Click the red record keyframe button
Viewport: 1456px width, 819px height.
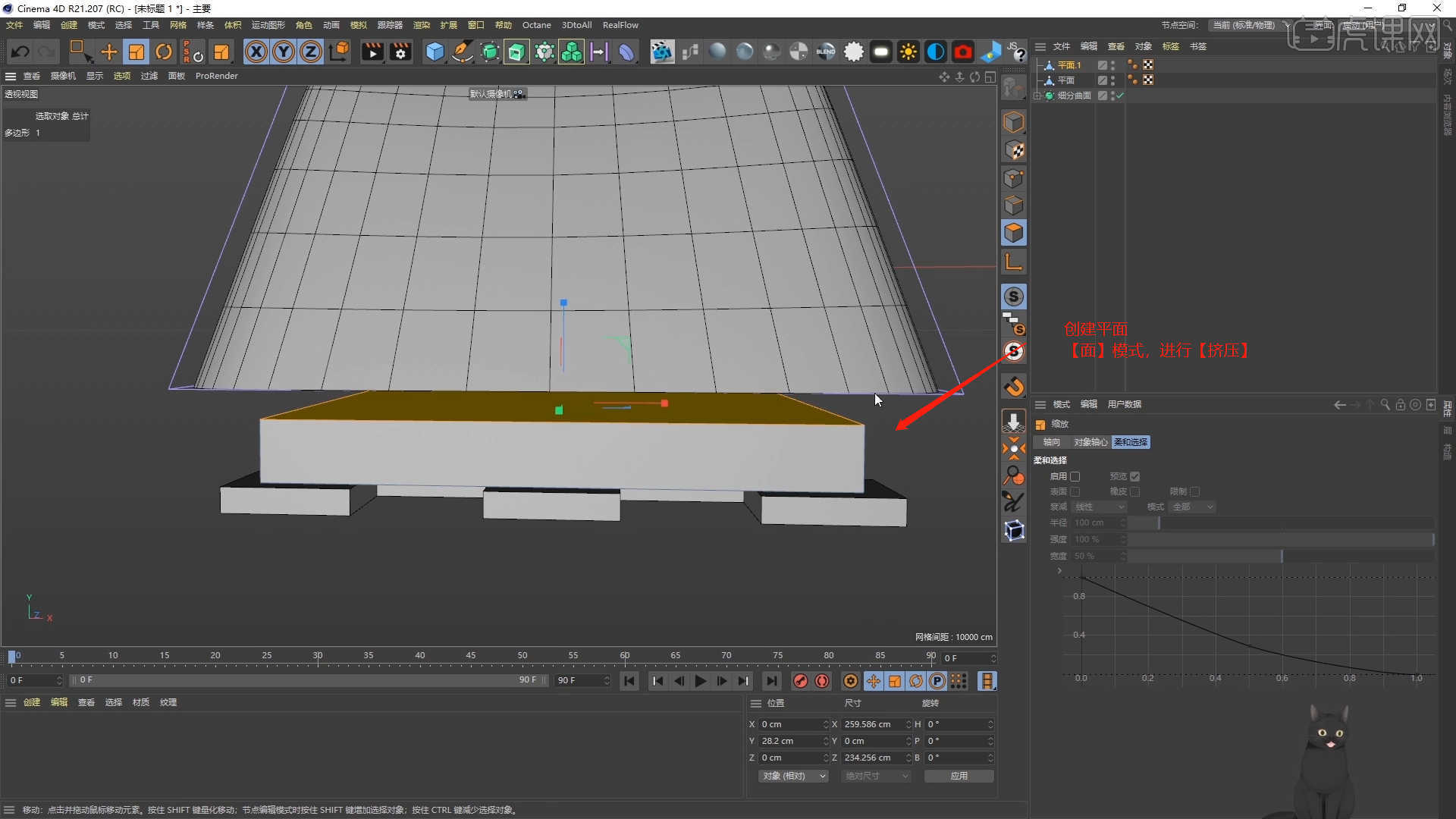point(800,681)
